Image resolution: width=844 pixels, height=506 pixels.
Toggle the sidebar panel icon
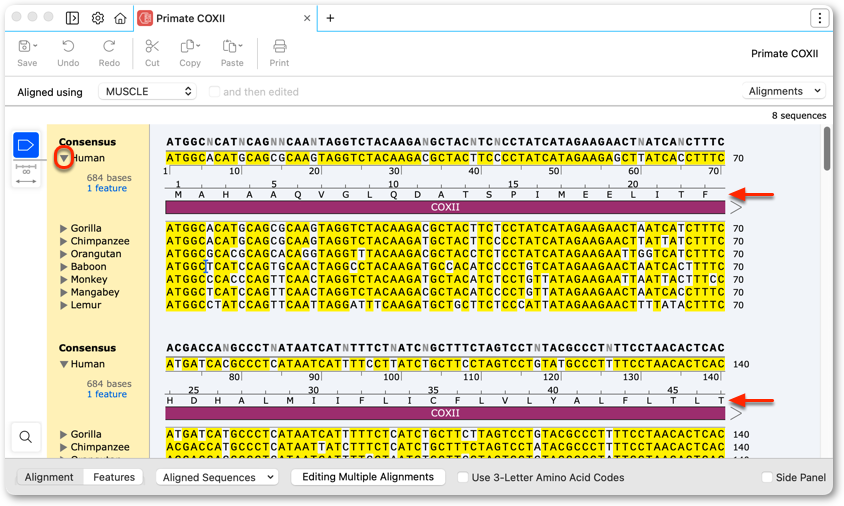[72, 18]
